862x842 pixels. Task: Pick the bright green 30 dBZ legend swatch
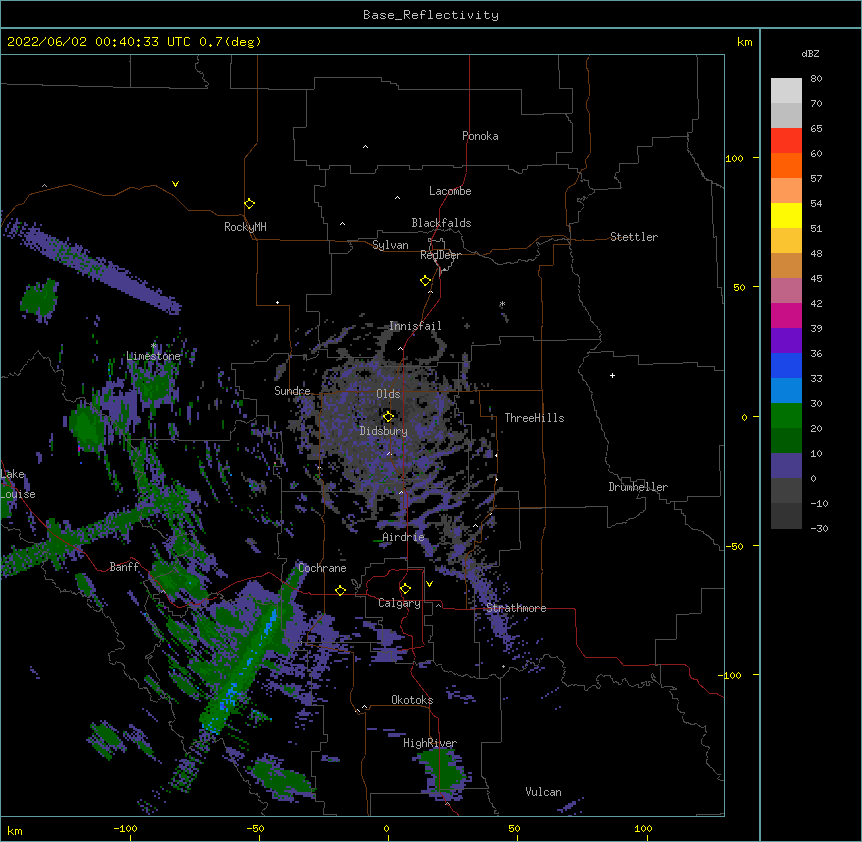click(x=786, y=416)
